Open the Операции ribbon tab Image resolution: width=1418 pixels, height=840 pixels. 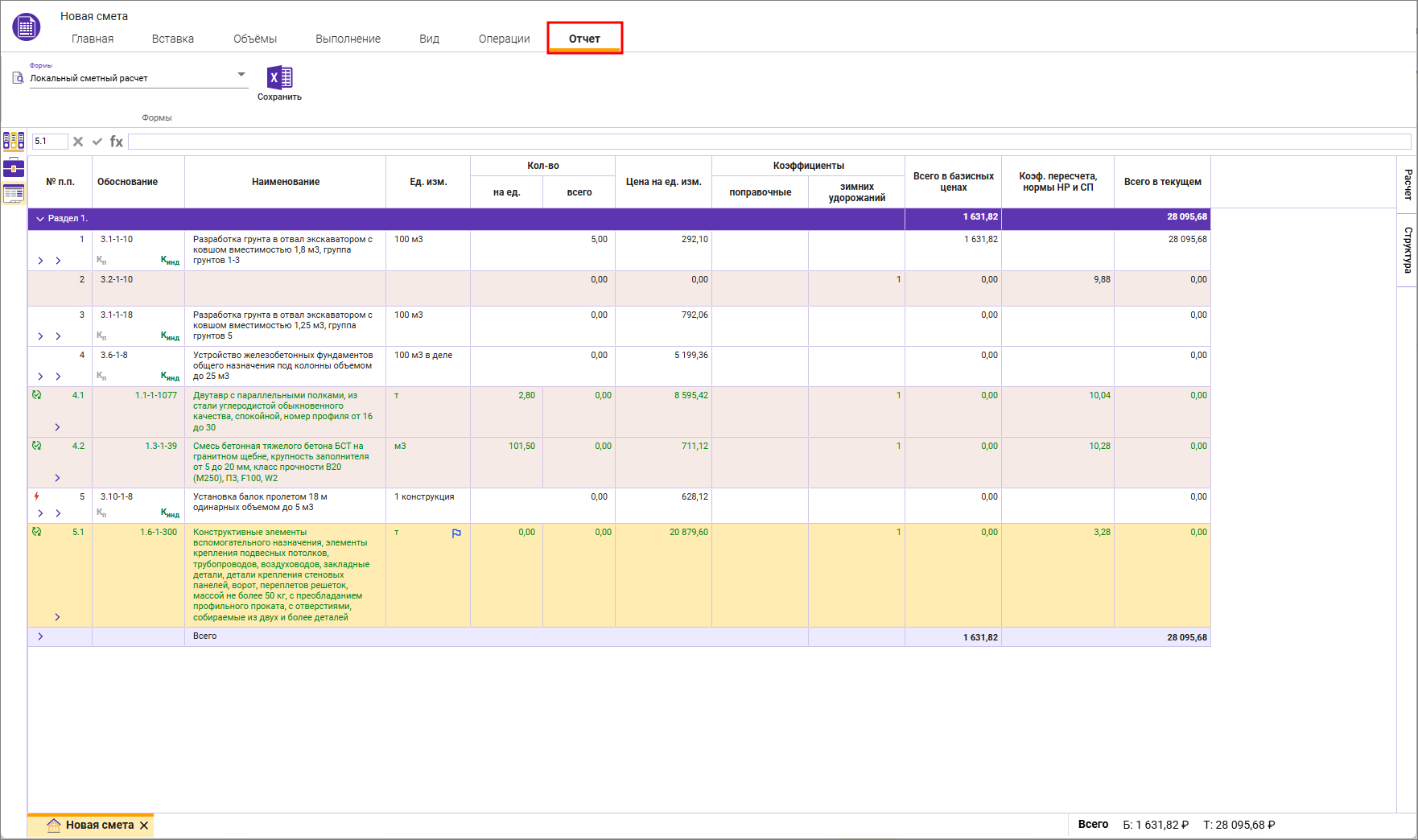coord(504,39)
